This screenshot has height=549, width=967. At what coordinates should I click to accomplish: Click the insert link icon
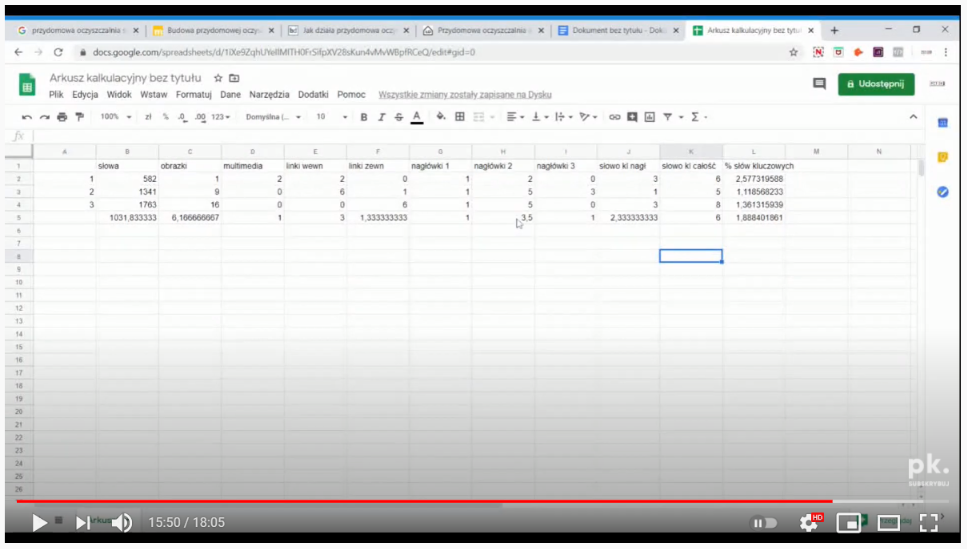(x=614, y=117)
